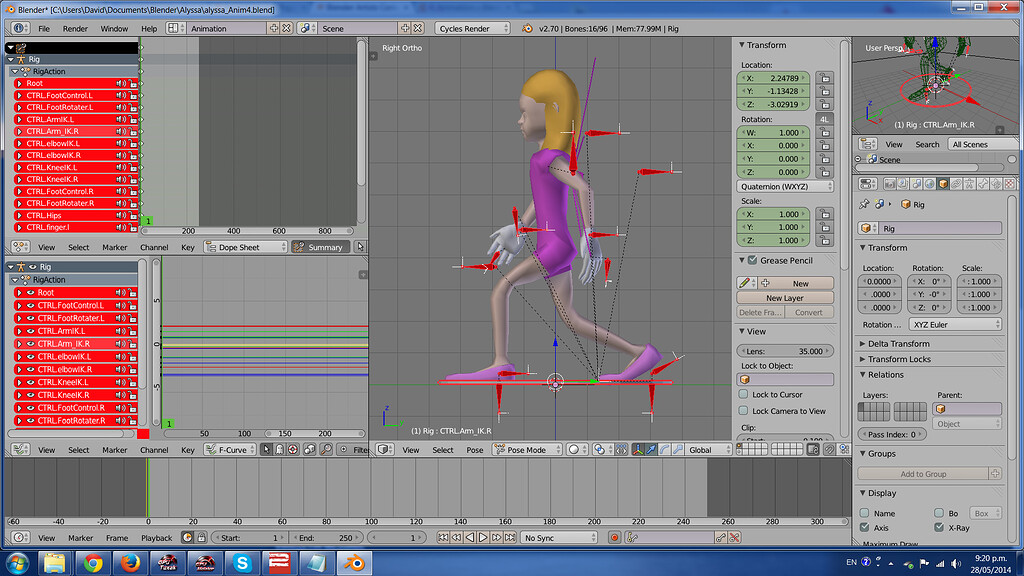Screen dimensions: 1024x576
Task: Jump to first frame in playback controls
Action: pyautogui.click(x=443, y=537)
